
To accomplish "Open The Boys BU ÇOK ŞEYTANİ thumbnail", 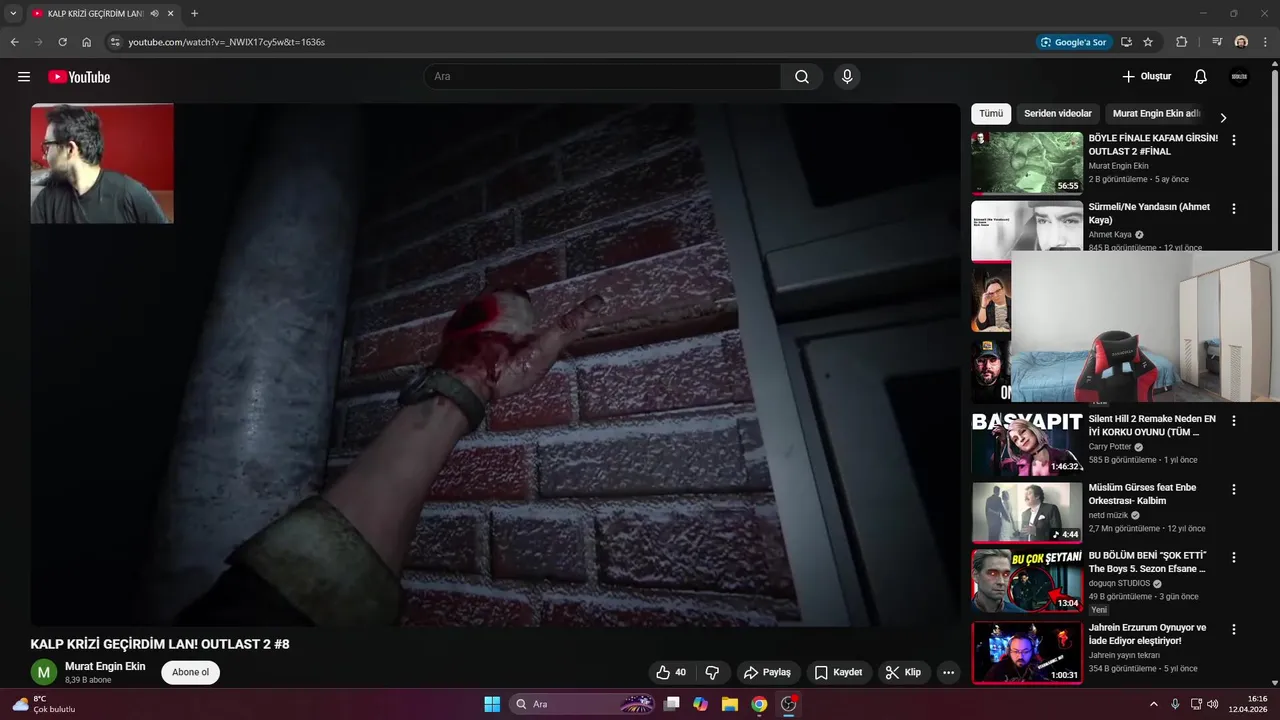I will click(1027, 580).
